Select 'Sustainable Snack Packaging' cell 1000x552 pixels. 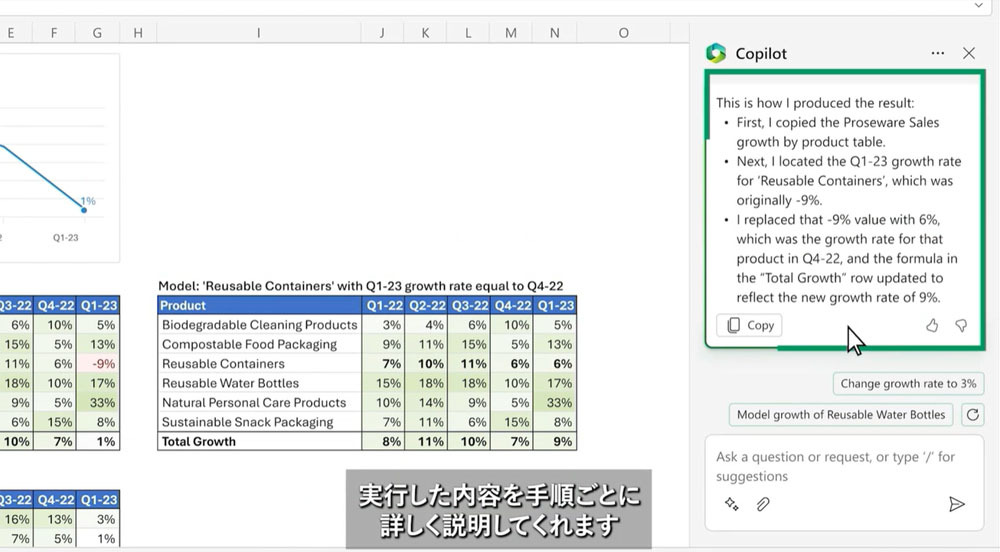[x=259, y=422]
